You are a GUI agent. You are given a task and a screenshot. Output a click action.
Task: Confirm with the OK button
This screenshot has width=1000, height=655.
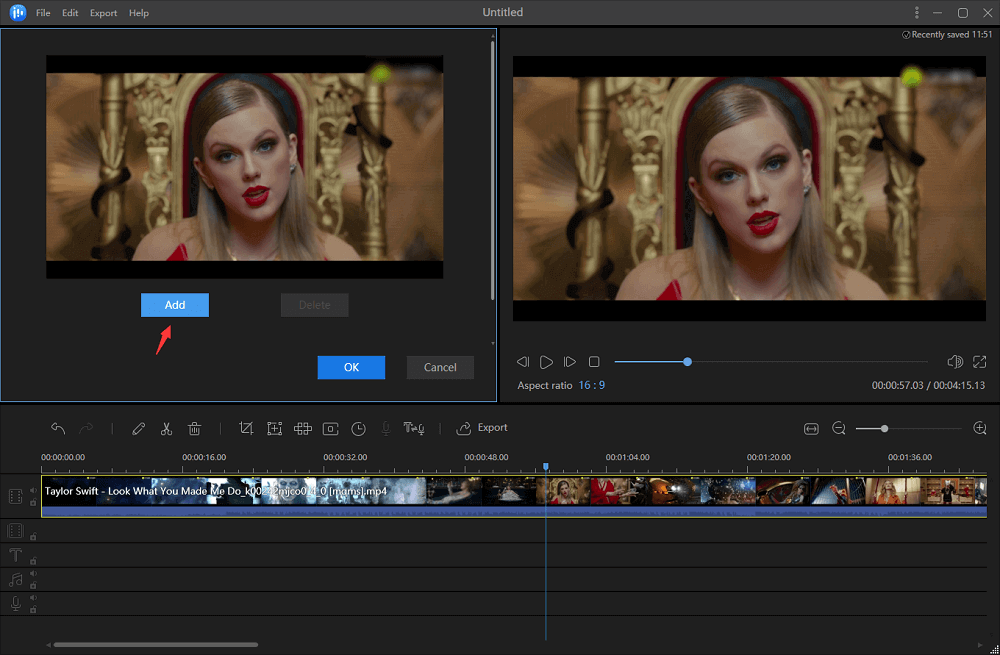pyautogui.click(x=351, y=367)
